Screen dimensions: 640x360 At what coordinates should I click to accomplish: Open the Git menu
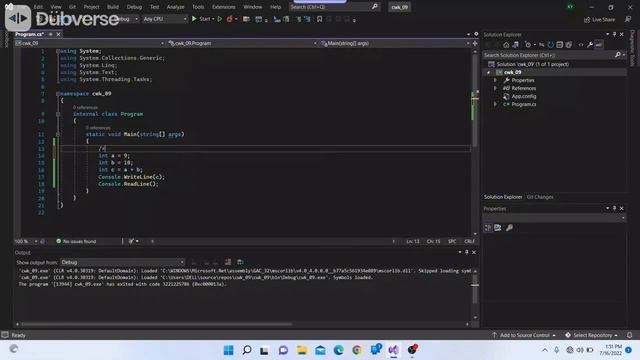[x=72, y=7]
